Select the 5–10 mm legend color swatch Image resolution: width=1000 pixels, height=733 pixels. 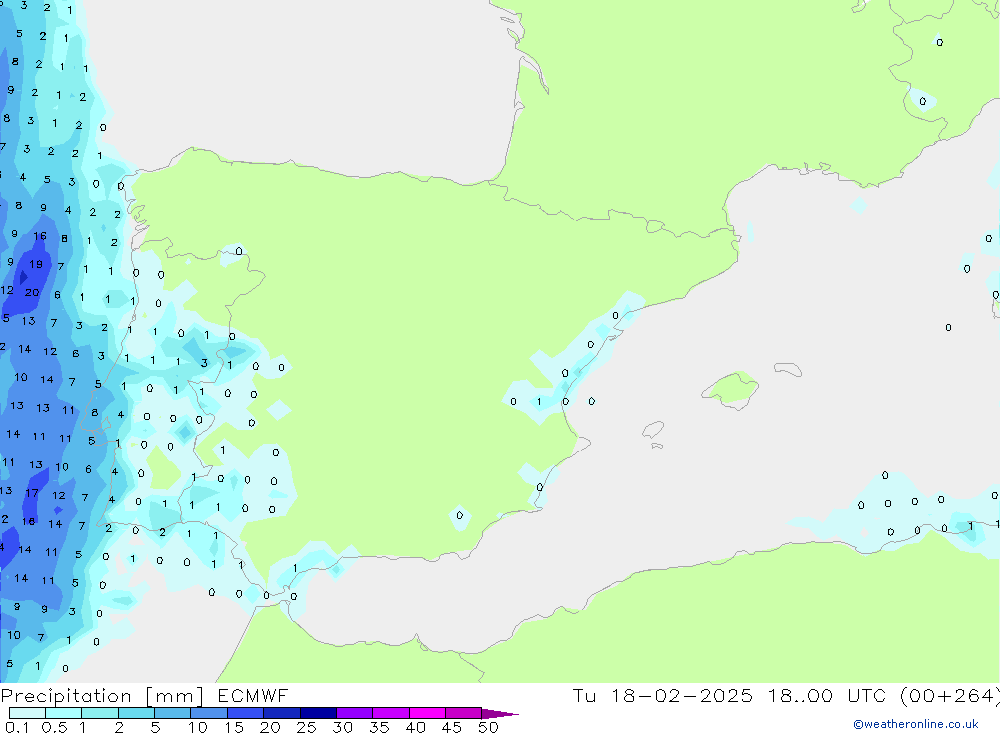tap(172, 713)
